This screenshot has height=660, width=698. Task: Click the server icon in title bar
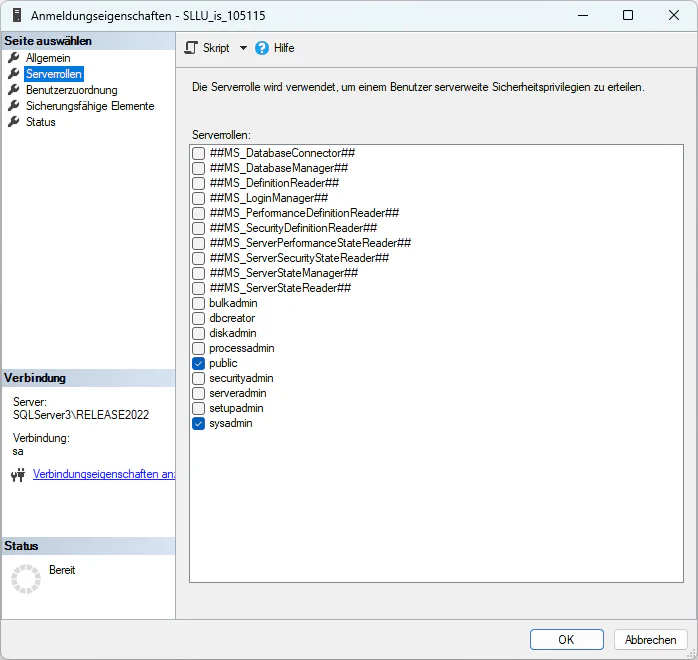pos(17,16)
